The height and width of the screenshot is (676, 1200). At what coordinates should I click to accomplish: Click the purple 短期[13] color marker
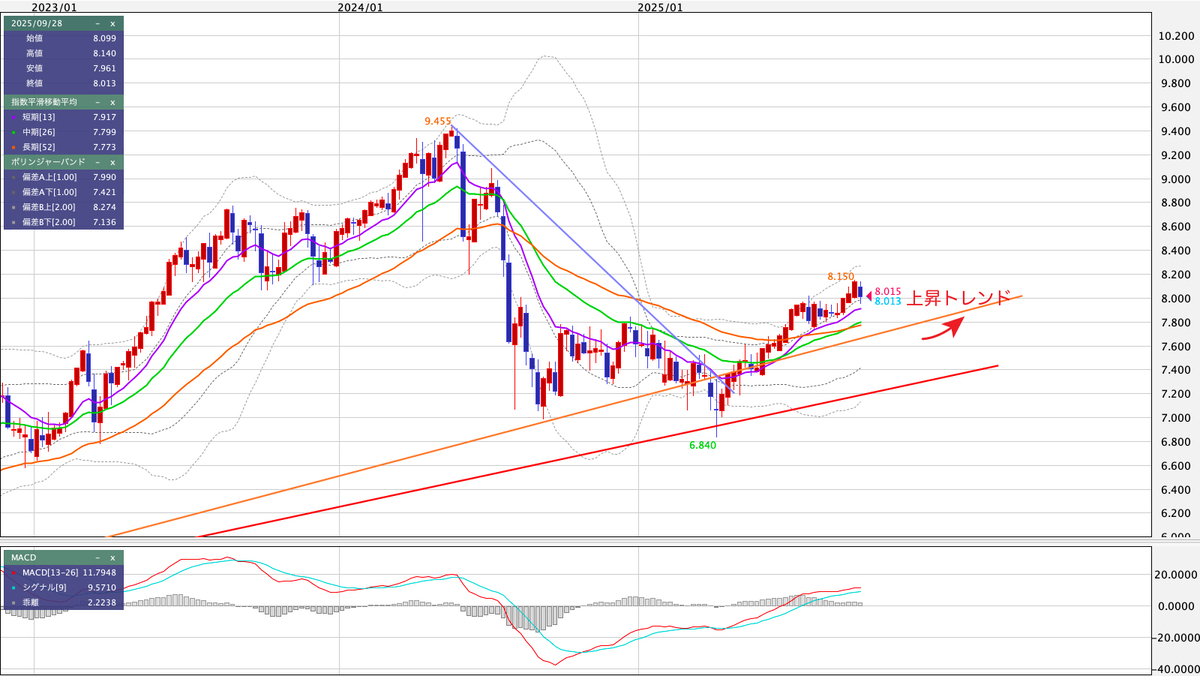click(12, 117)
